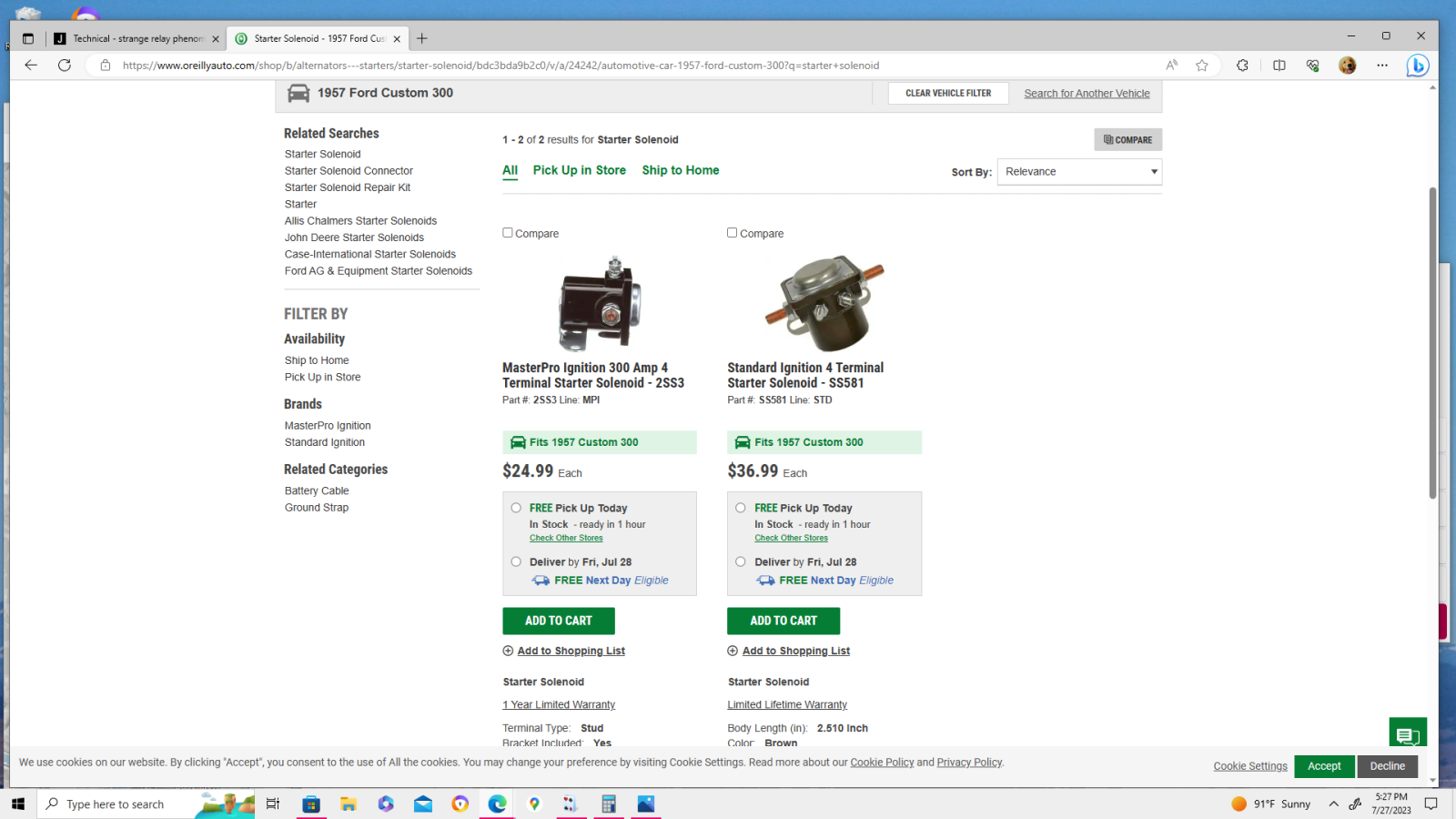This screenshot has width=1456, height=819.
Task: Click the browser address bar URL
Action: click(500, 66)
